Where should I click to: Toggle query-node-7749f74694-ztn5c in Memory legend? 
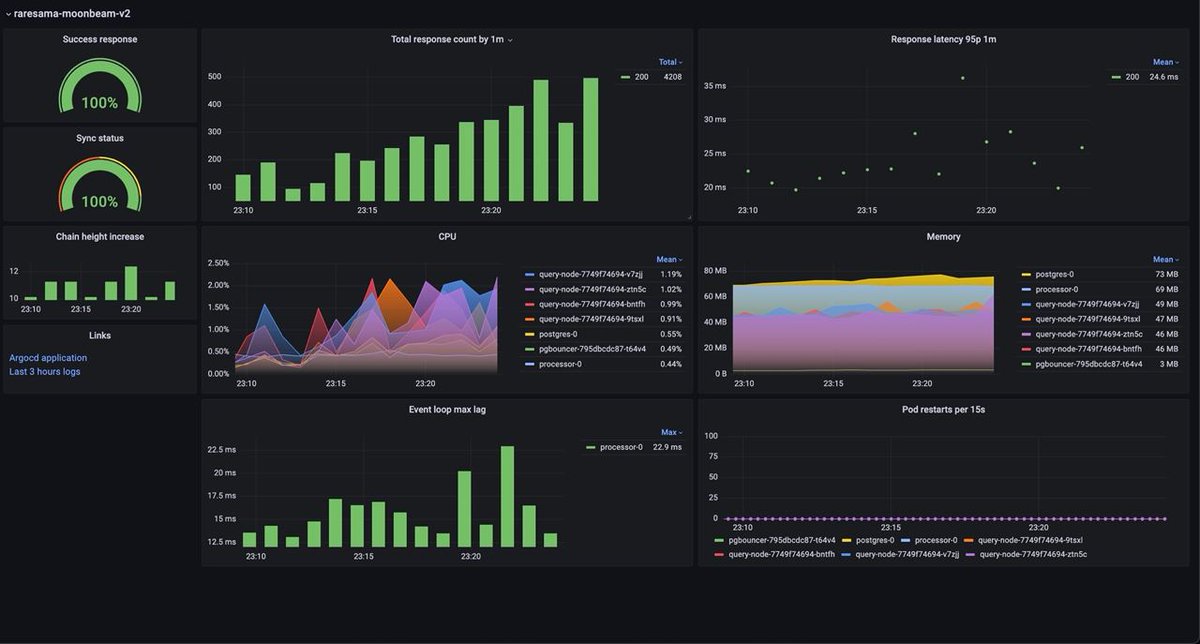point(1088,334)
